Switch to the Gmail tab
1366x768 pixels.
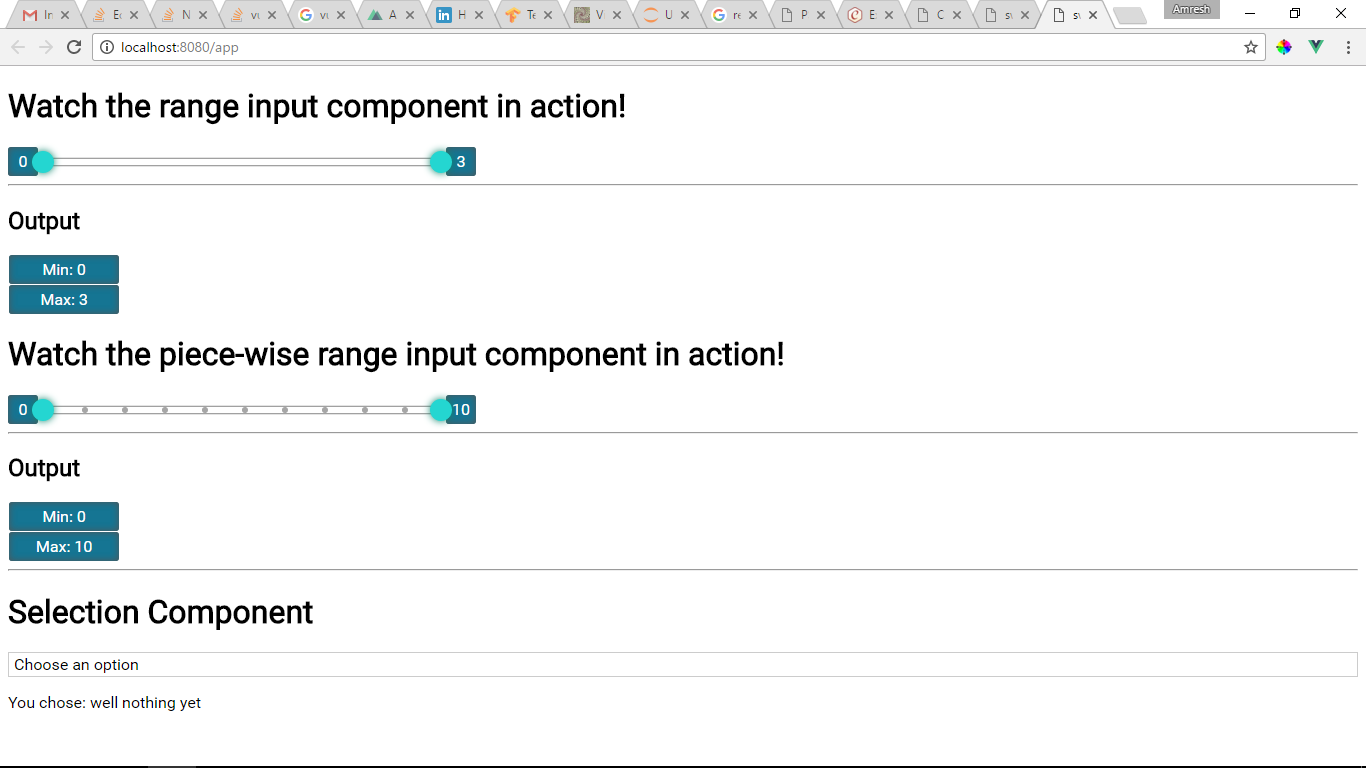point(39,15)
